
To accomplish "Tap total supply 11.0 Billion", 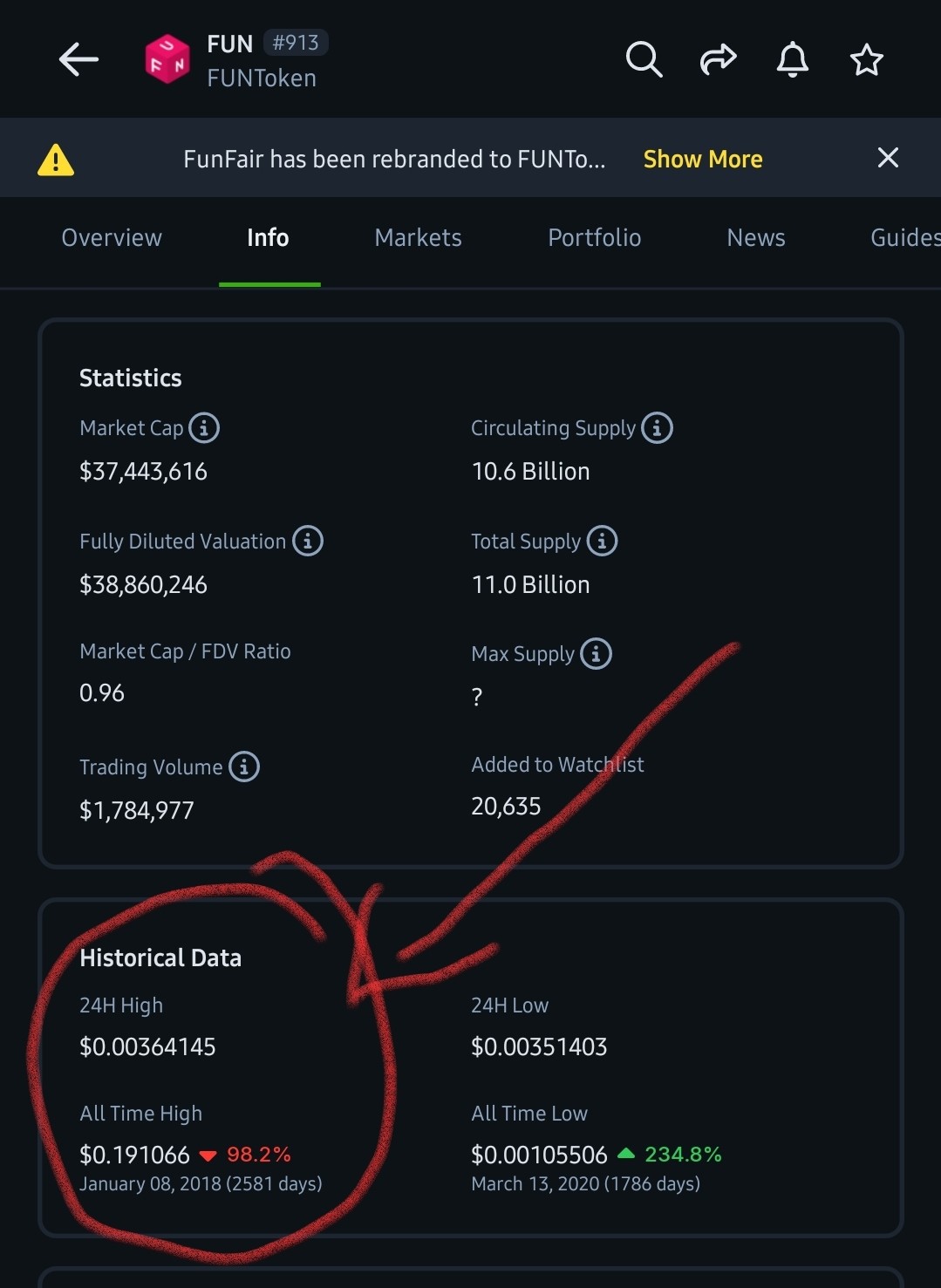I will tap(530, 585).
